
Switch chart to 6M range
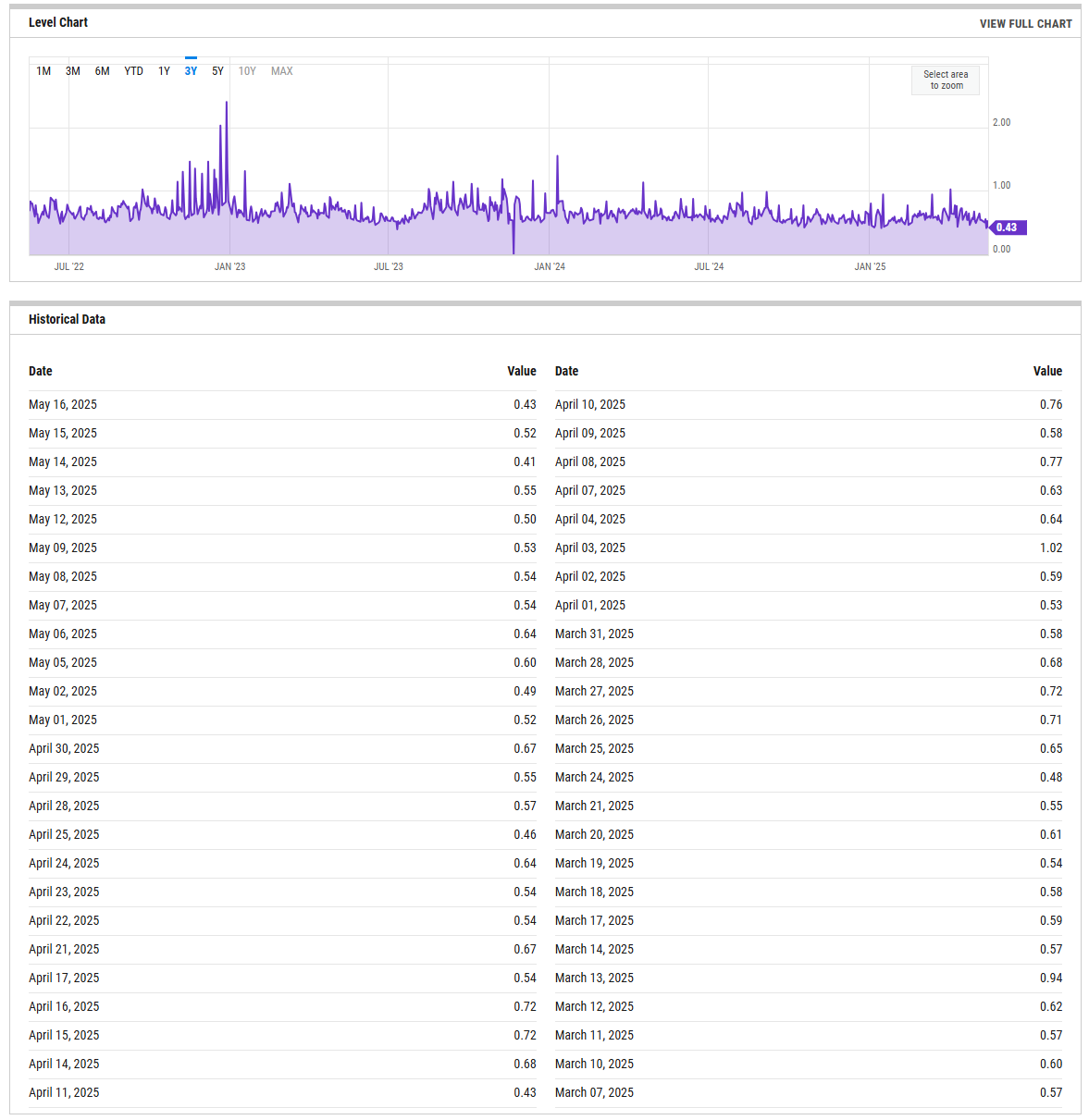[103, 71]
